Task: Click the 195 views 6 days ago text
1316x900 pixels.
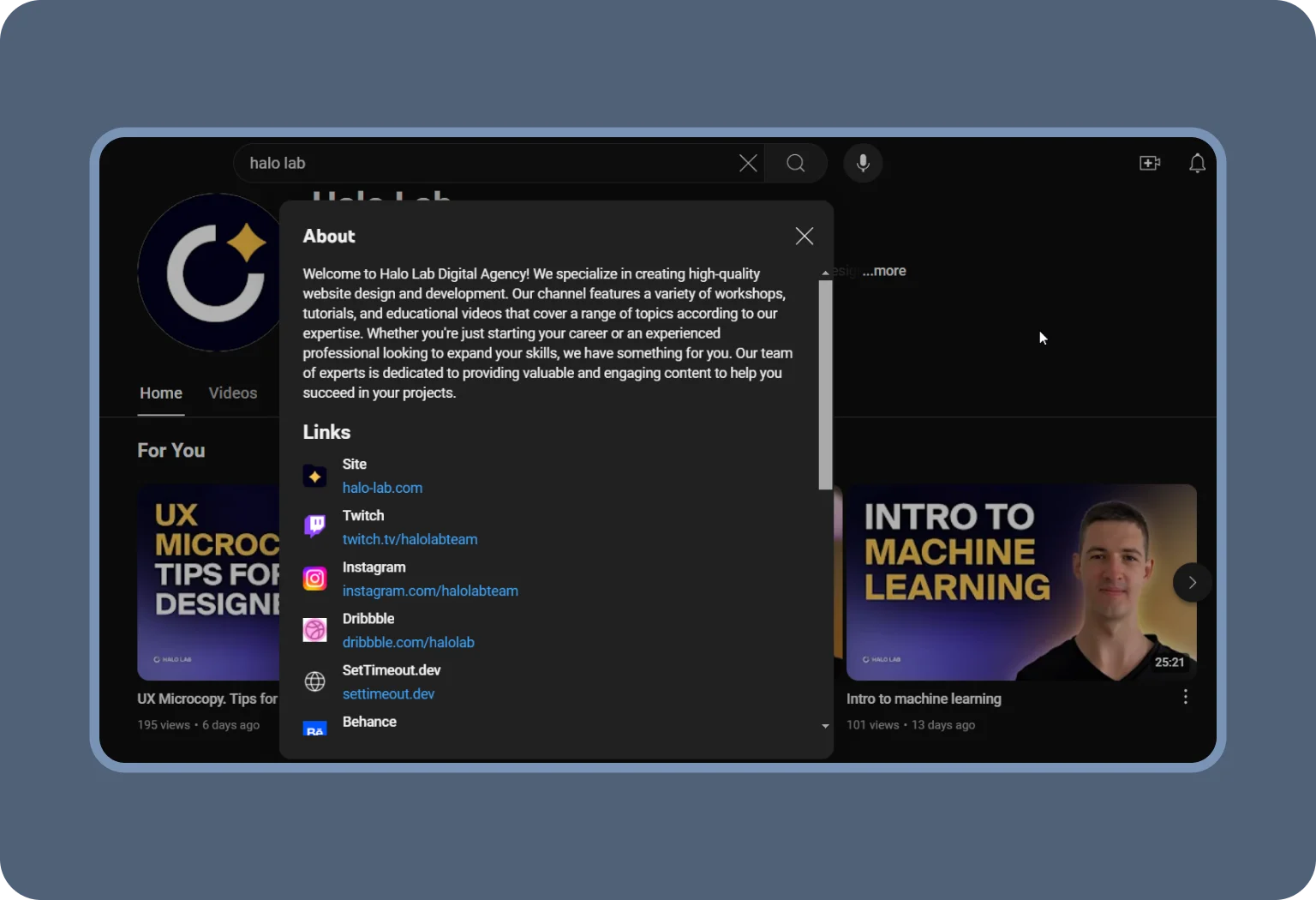Action: point(199,725)
